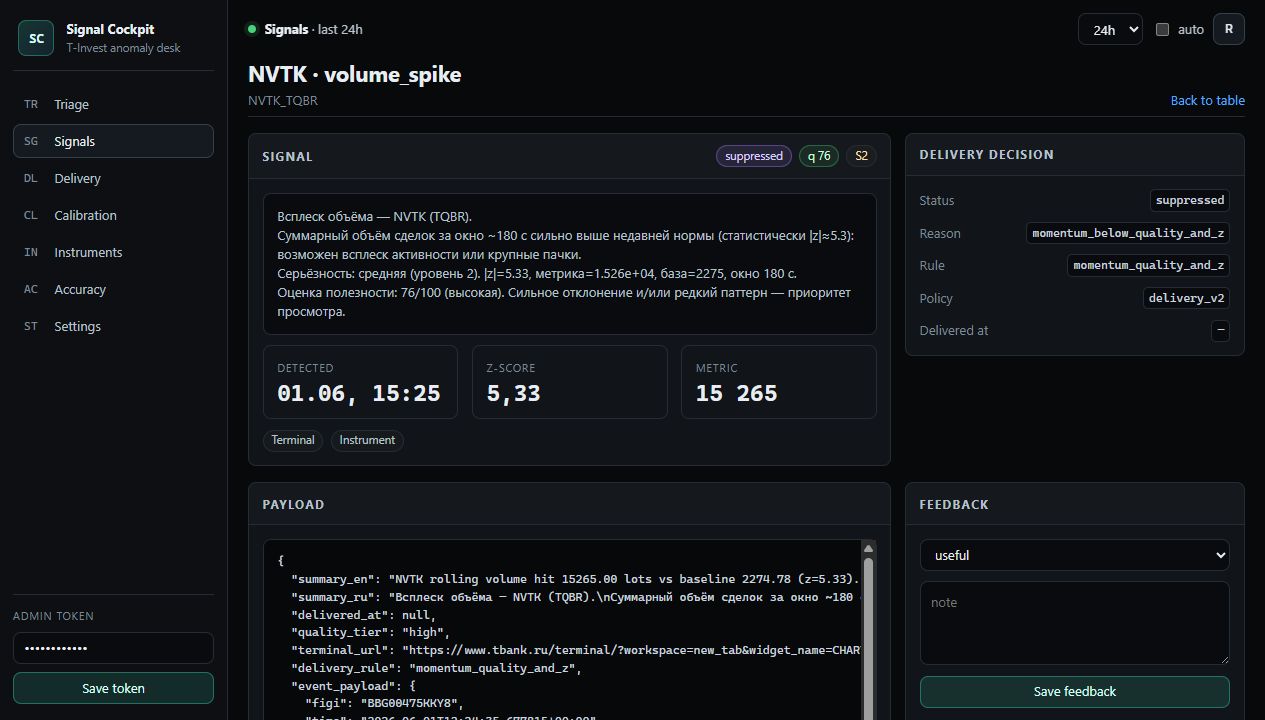This screenshot has height=720, width=1265.
Task: Focus the admin token field
Action: pyautogui.click(x=113, y=648)
